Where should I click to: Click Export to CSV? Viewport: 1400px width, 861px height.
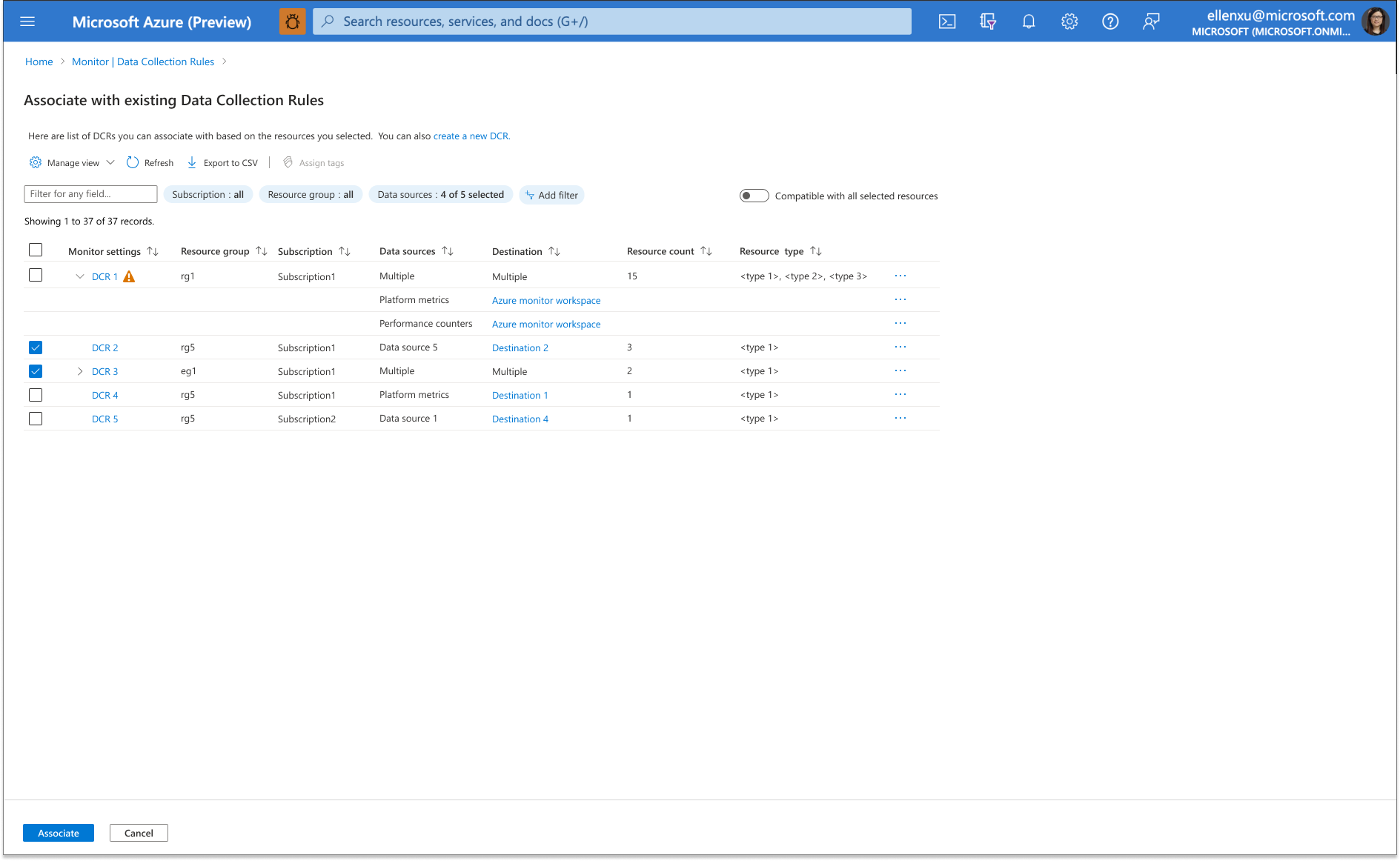click(222, 162)
